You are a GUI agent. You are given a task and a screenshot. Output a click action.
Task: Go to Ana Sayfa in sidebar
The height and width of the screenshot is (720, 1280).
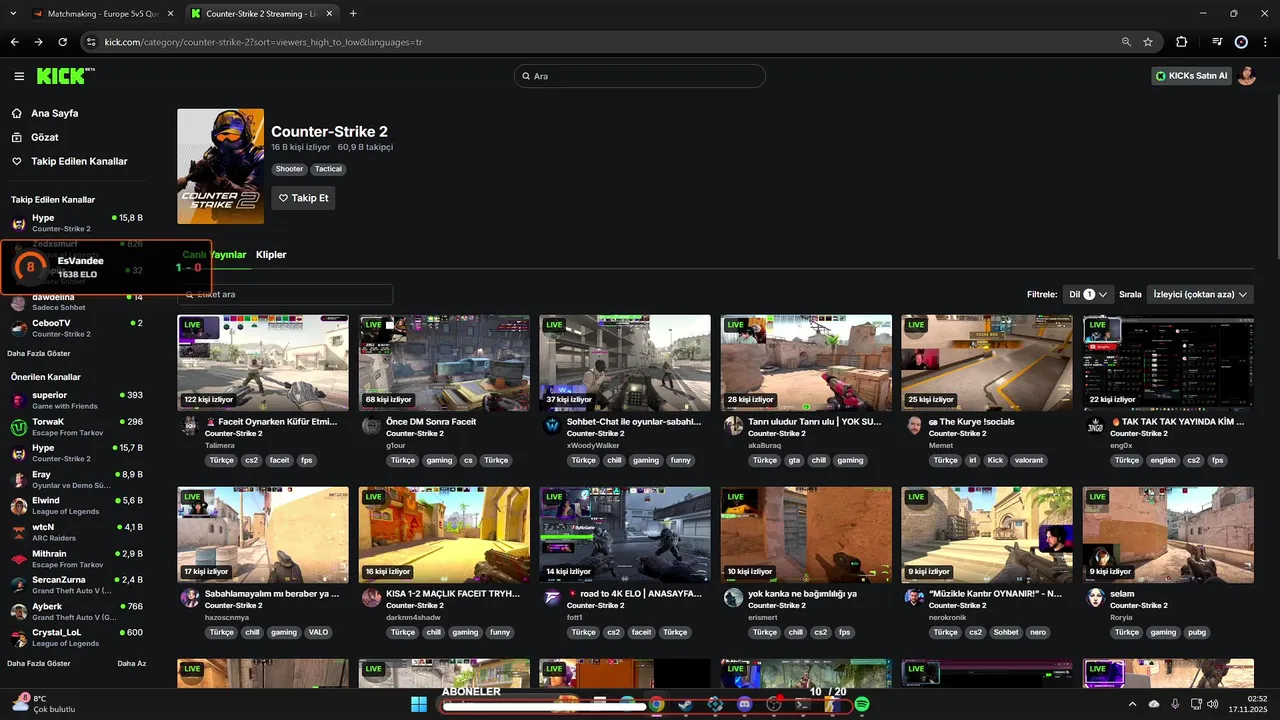(54, 113)
